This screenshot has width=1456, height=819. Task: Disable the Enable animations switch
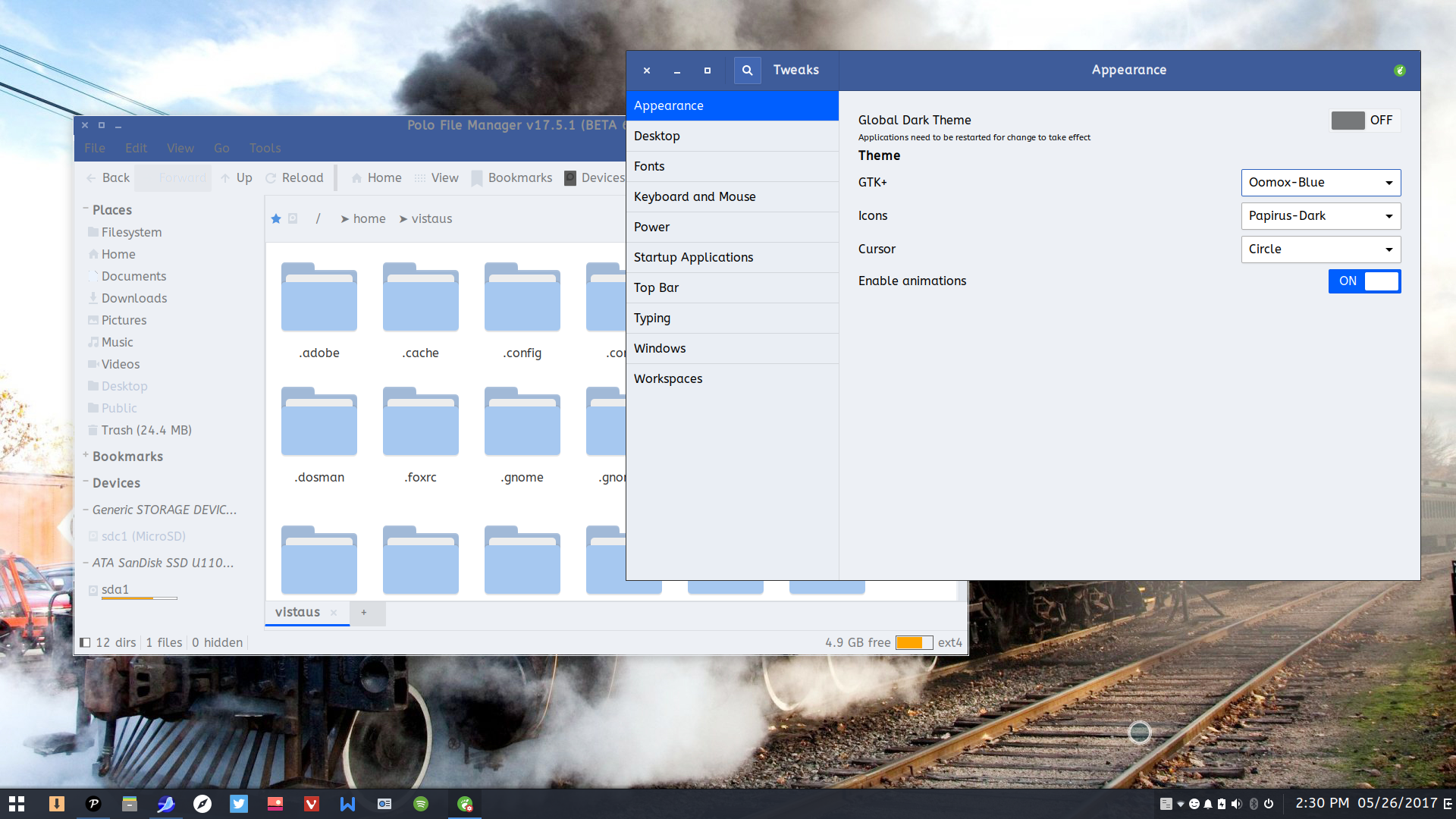pos(1364,281)
